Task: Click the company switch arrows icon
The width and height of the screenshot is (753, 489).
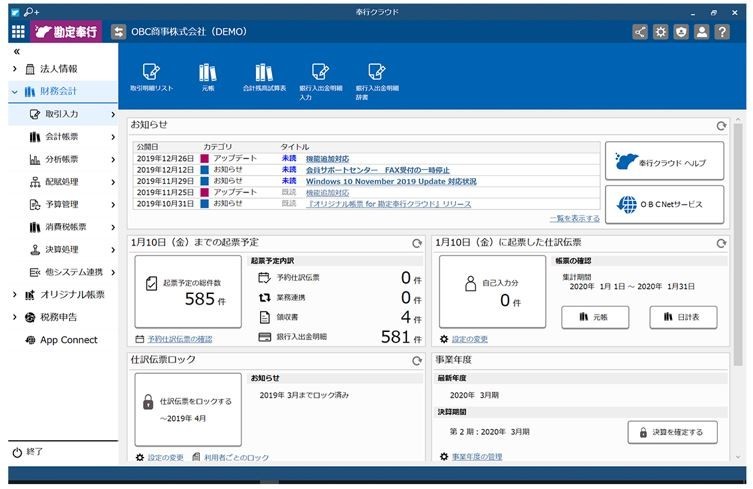Action: tap(118, 32)
